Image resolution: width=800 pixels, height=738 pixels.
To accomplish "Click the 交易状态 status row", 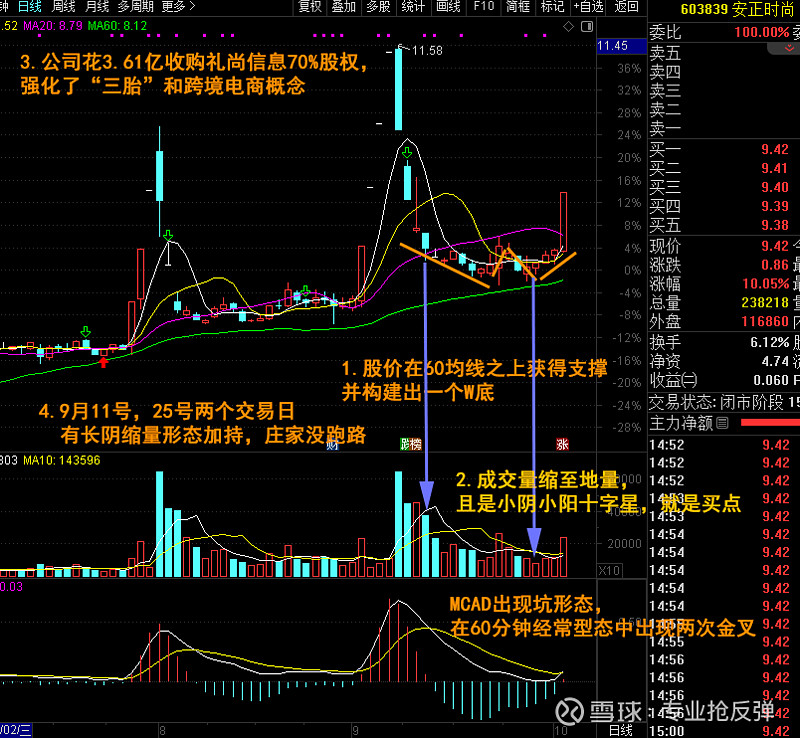I will pos(723,403).
